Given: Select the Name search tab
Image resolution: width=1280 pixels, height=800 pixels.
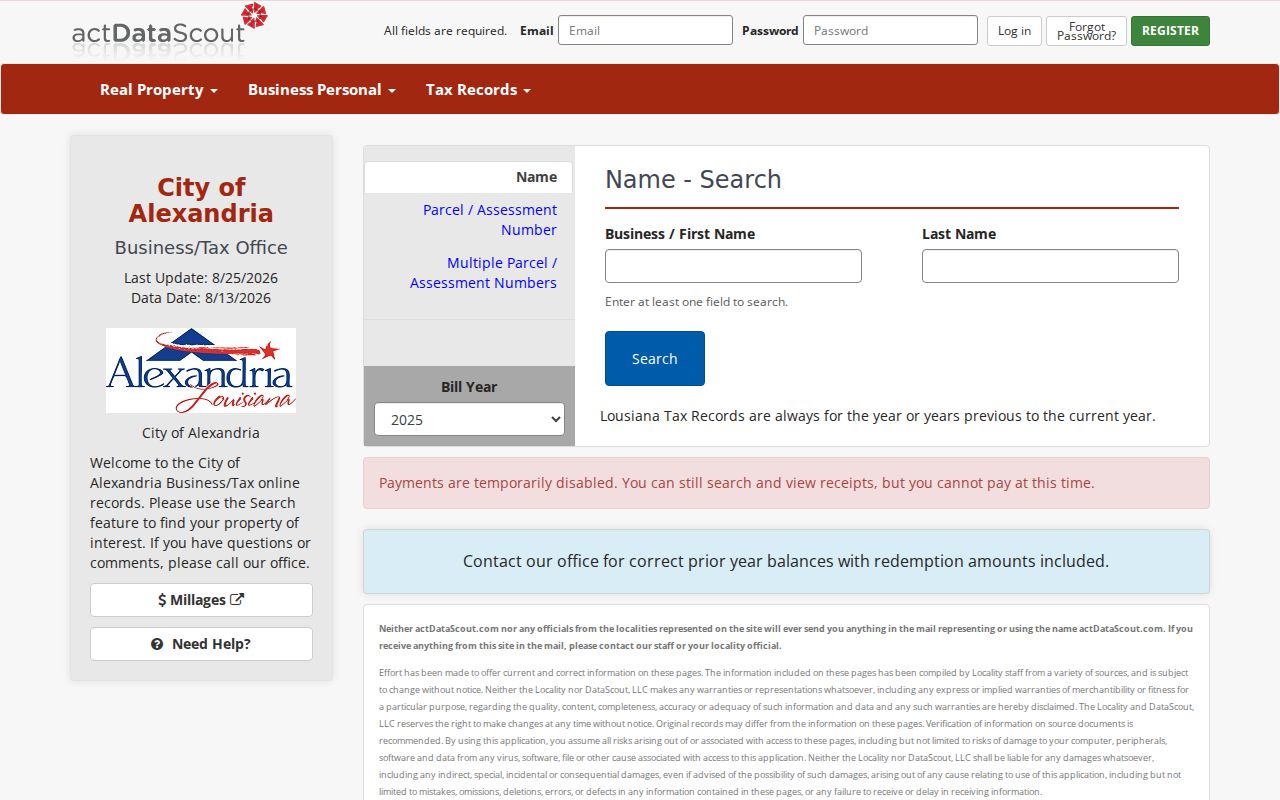Looking at the screenshot, I should 468,177.
